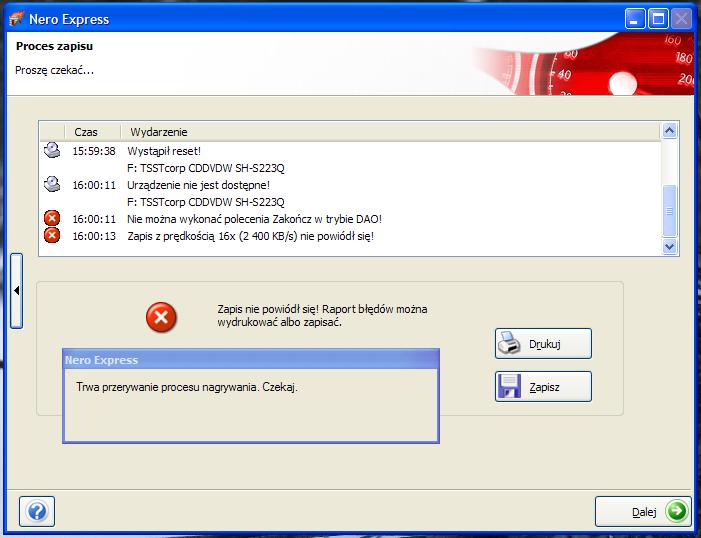
Task: Click the 'Proszę czekać...' status text
Action: (55, 70)
